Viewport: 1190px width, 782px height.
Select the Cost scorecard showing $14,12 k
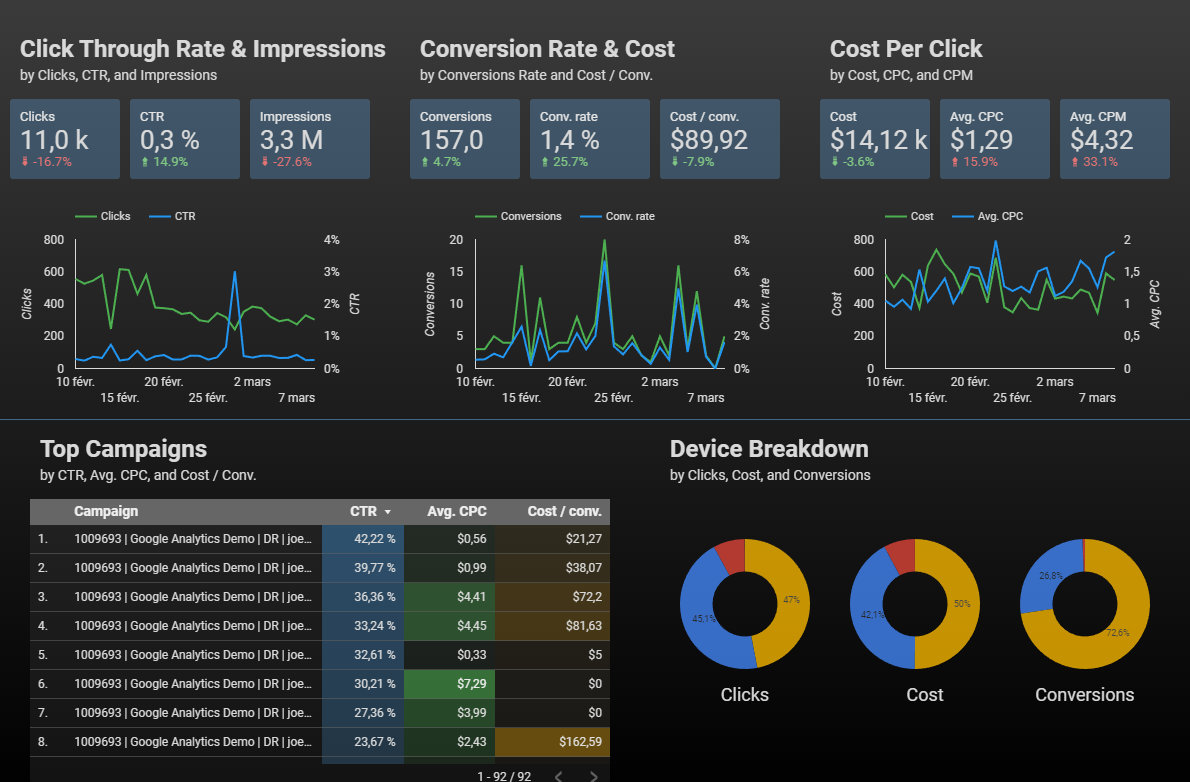874,139
